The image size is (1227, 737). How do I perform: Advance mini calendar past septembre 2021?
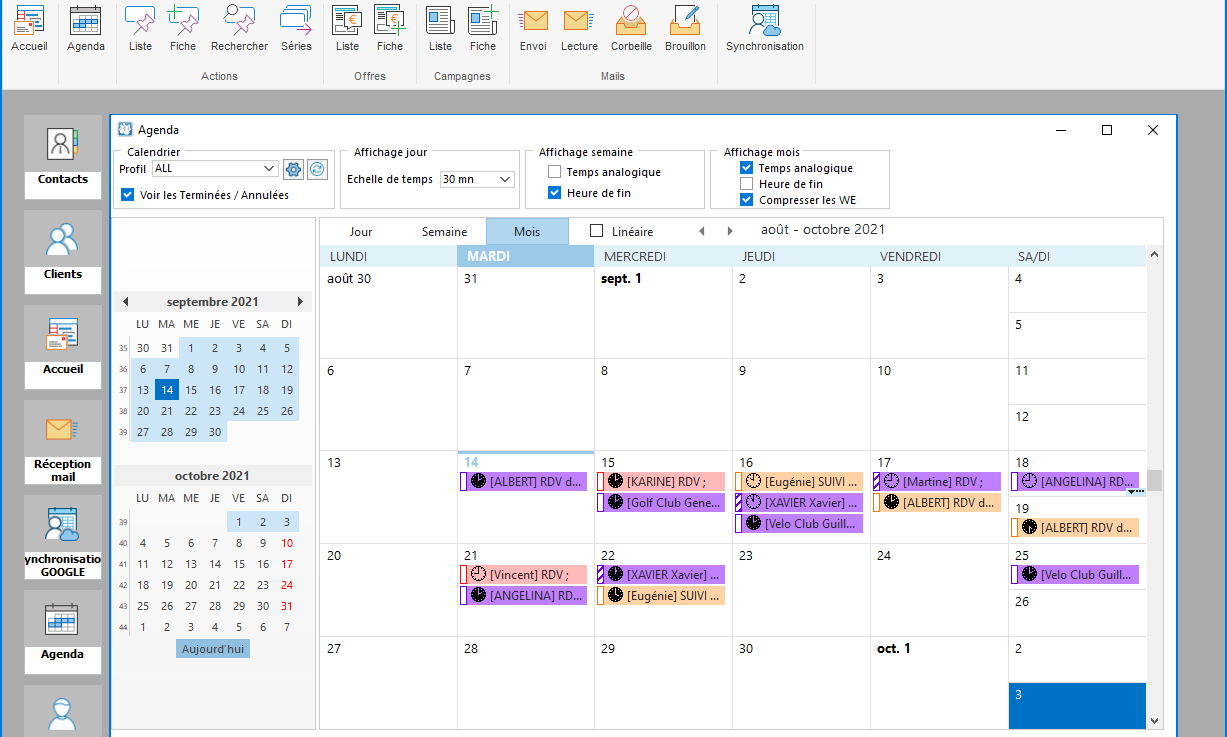coord(299,301)
